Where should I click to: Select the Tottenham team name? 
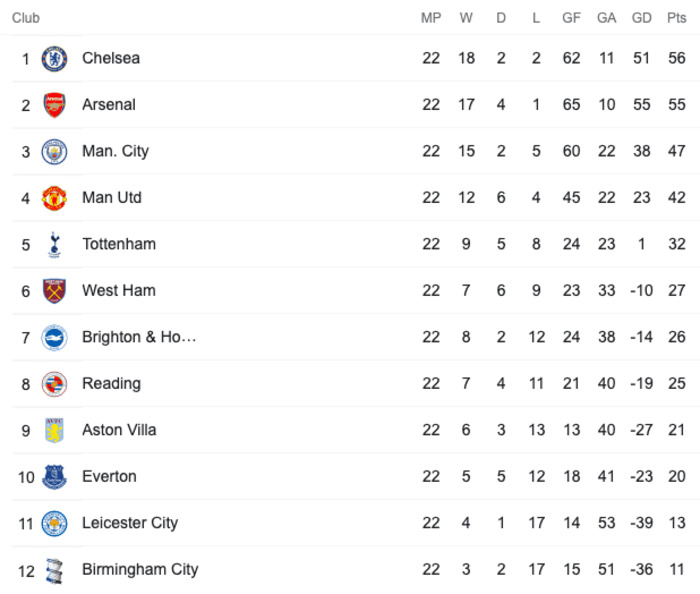[119, 244]
